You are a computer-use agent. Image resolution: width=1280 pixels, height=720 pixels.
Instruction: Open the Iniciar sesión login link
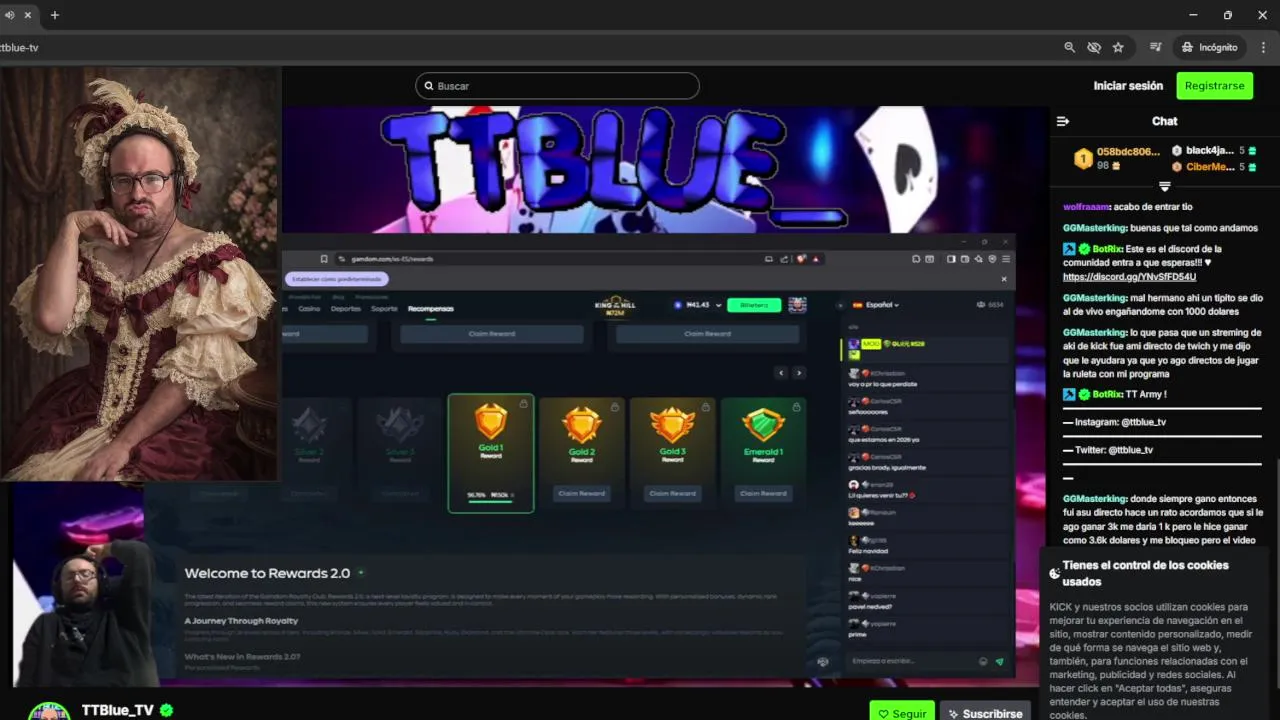click(x=1128, y=86)
